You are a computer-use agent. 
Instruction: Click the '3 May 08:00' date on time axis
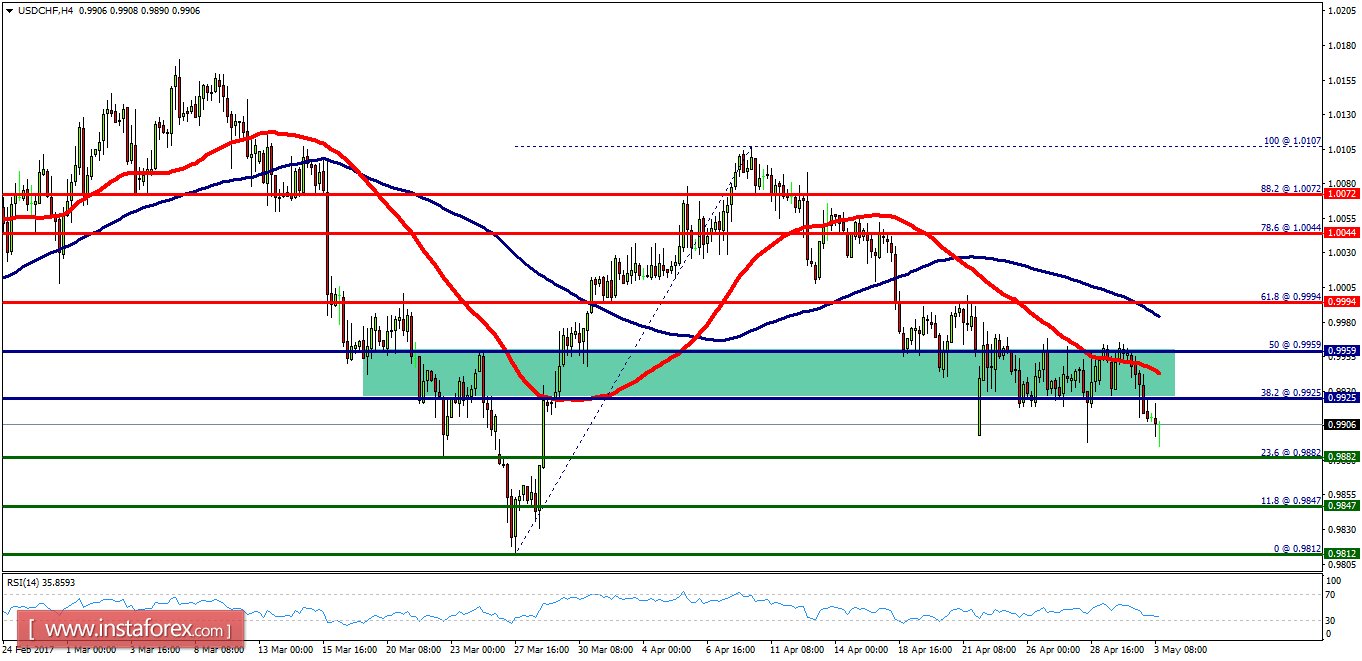(x=1181, y=649)
